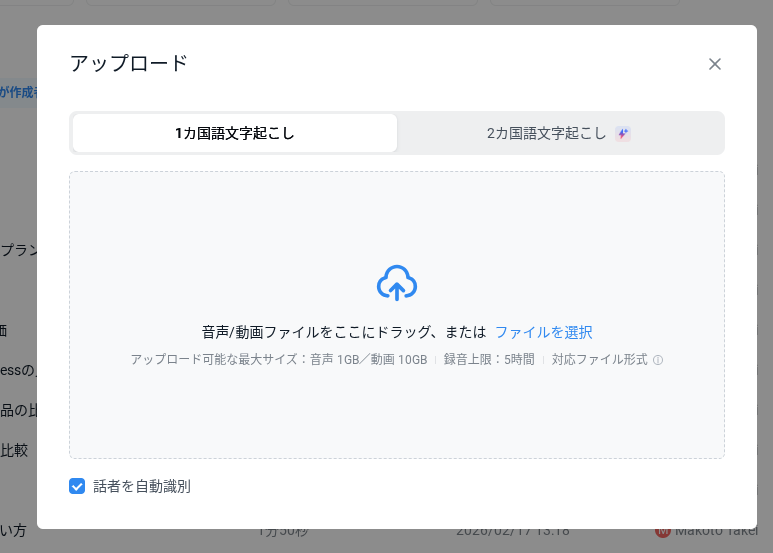Image resolution: width=773 pixels, height=553 pixels.
Task: Click the 対応ファイル形式 text
Action: (599, 360)
